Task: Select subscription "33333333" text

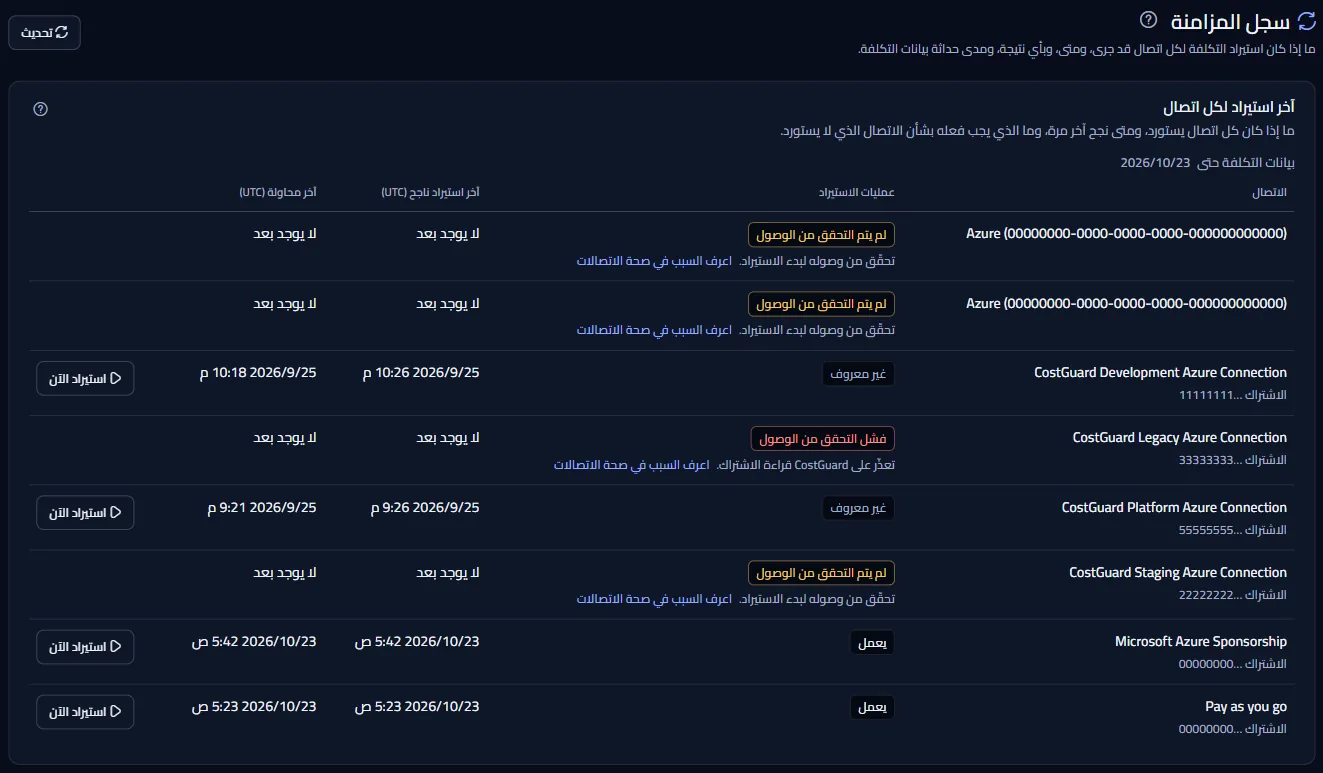Action: [1232, 460]
